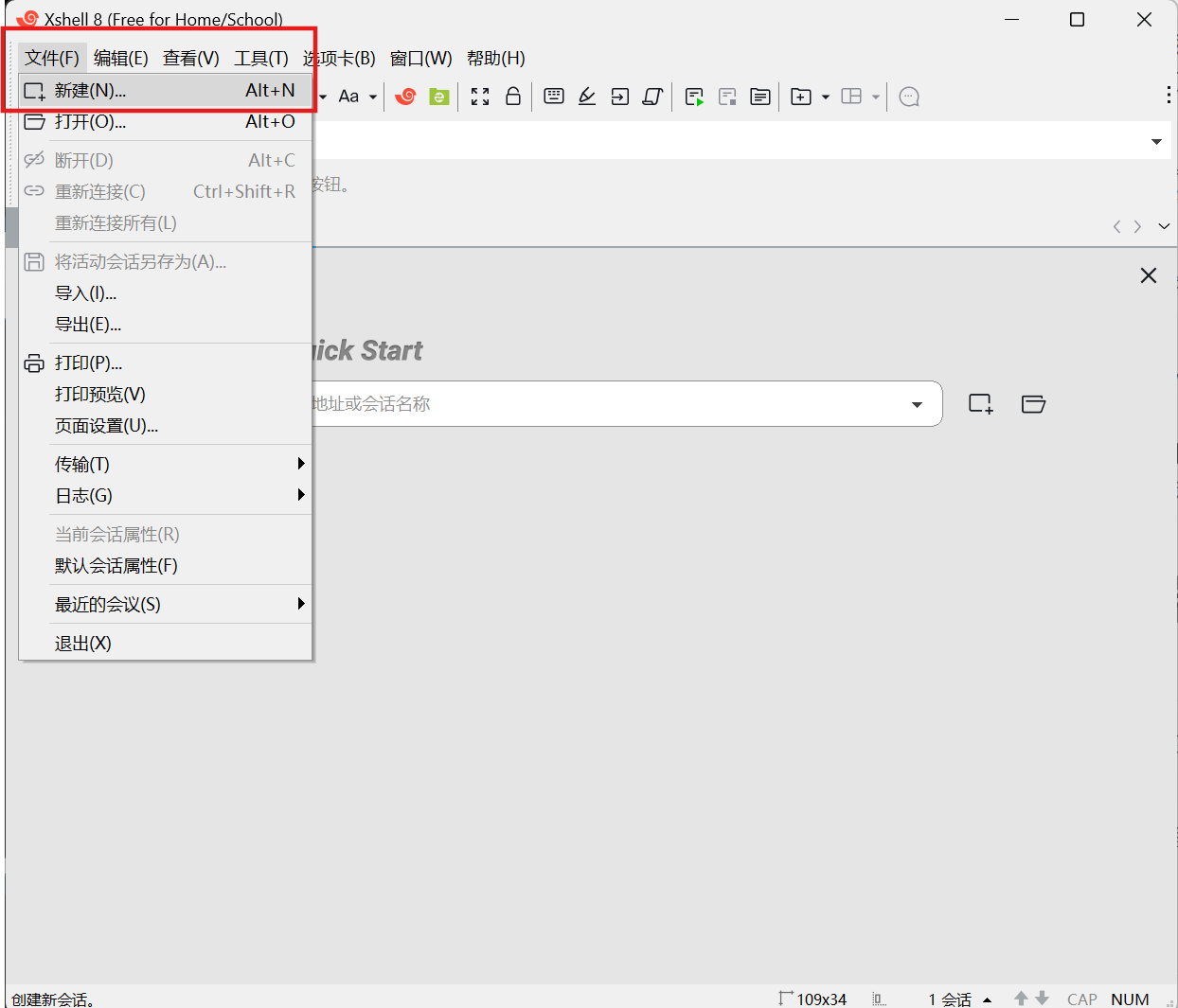Click the 1 会话 session count status
Screen dimensions: 1178x1008
(950, 999)
